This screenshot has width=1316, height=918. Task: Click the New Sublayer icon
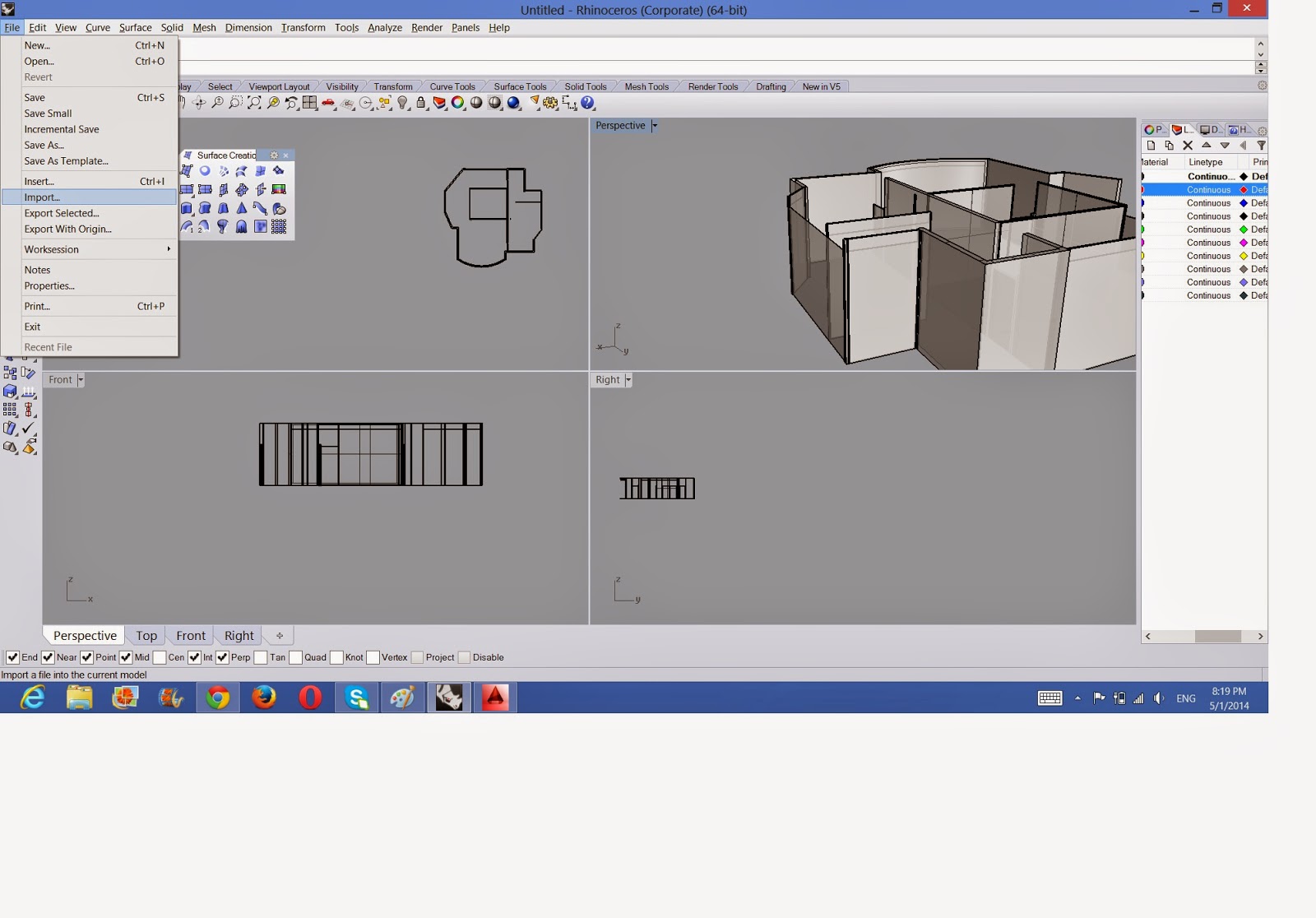1170,146
